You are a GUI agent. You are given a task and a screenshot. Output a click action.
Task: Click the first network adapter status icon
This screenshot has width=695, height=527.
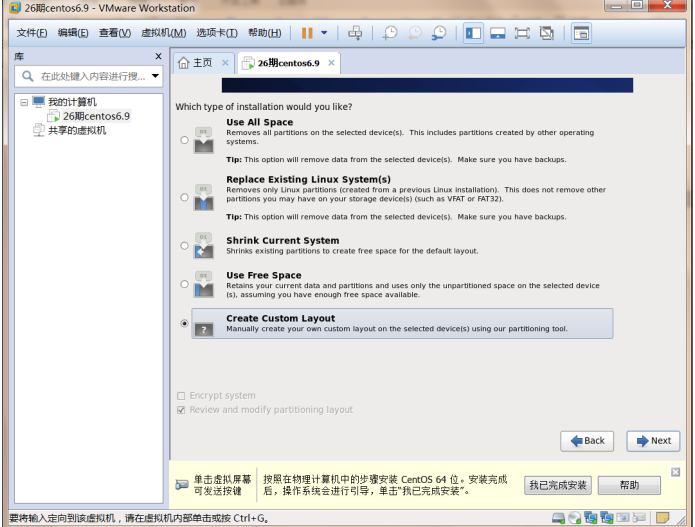click(590, 518)
